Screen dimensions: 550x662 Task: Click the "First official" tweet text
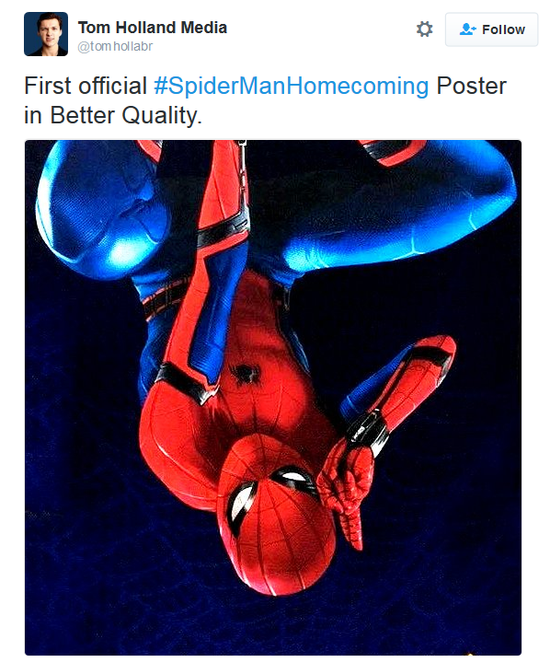pos(85,86)
